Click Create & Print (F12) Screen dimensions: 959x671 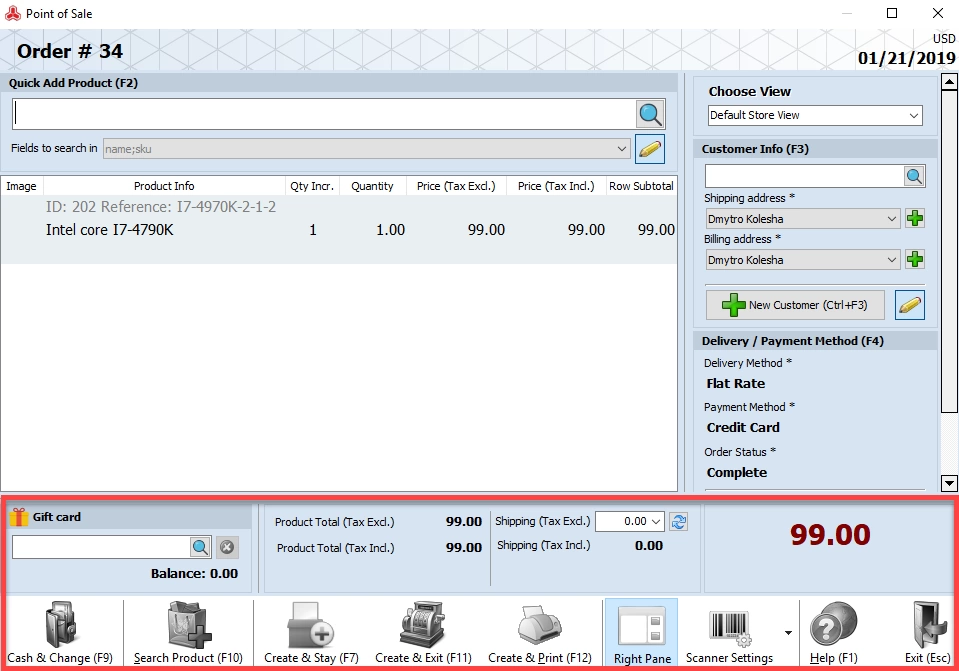[x=539, y=633]
